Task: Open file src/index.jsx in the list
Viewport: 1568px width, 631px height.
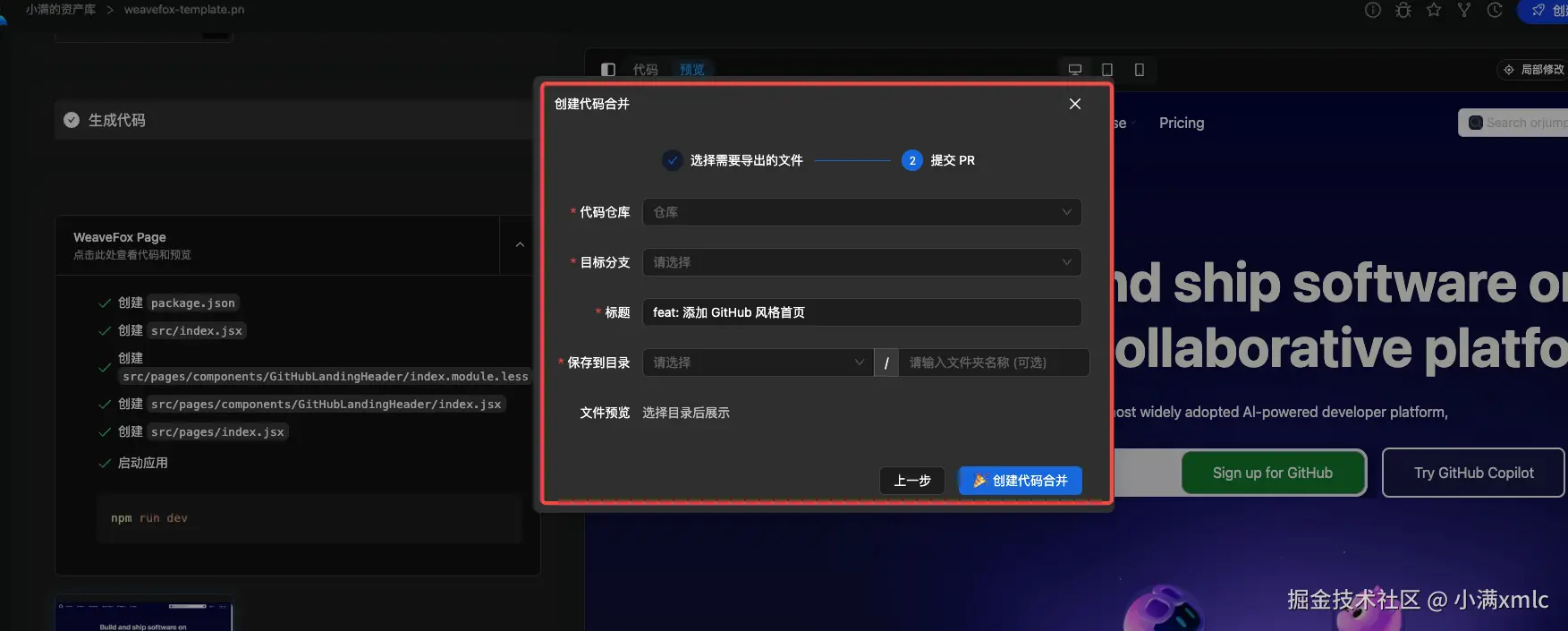Action: click(197, 331)
